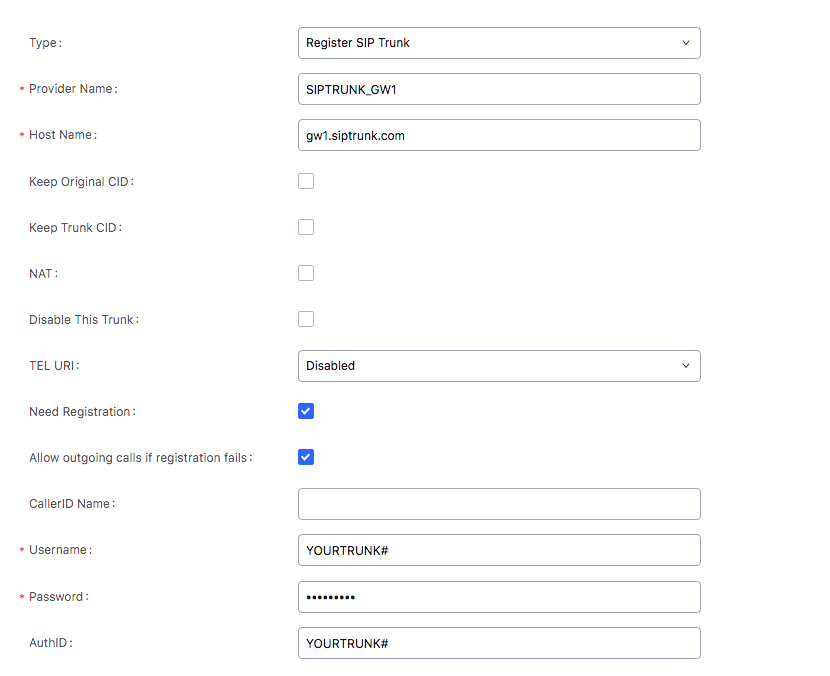Click the 'Keep Trunk CID:' label
Image resolution: width=830 pixels, height=676 pixels.
76,228
